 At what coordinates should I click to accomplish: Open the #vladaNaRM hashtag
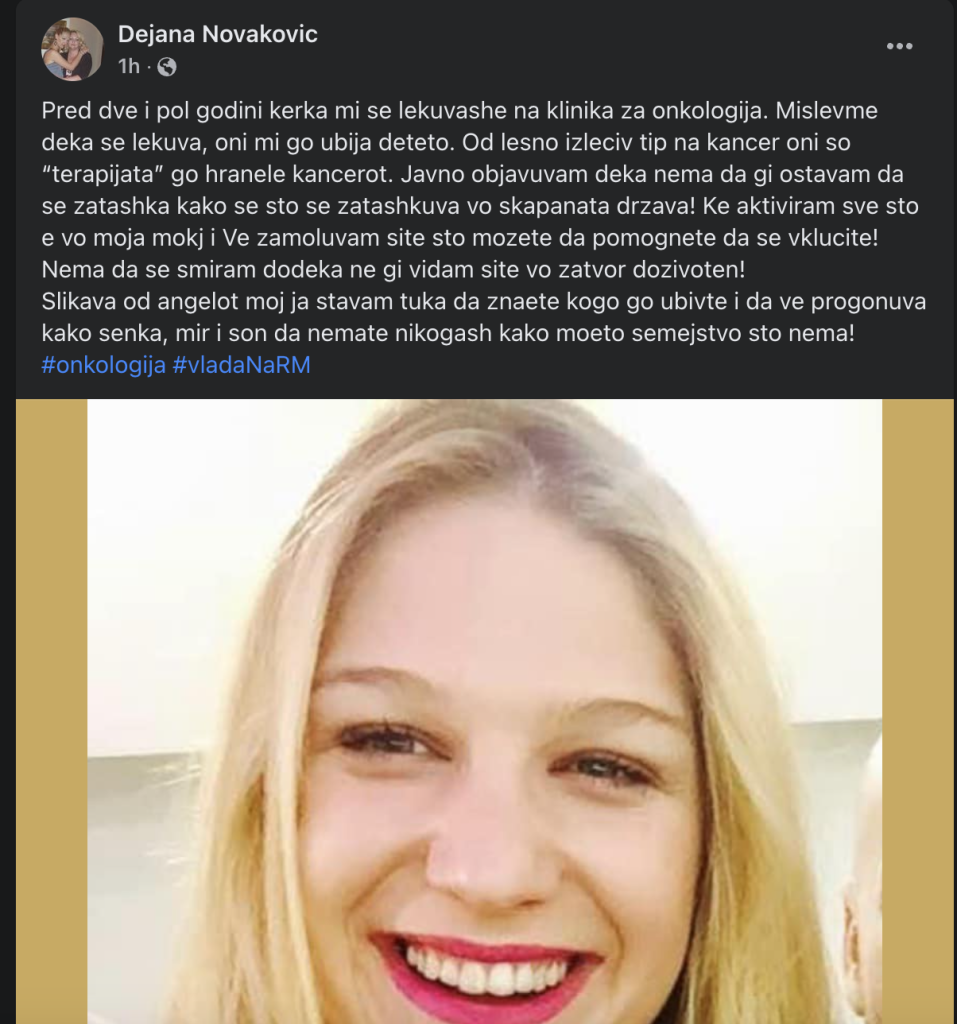(241, 365)
